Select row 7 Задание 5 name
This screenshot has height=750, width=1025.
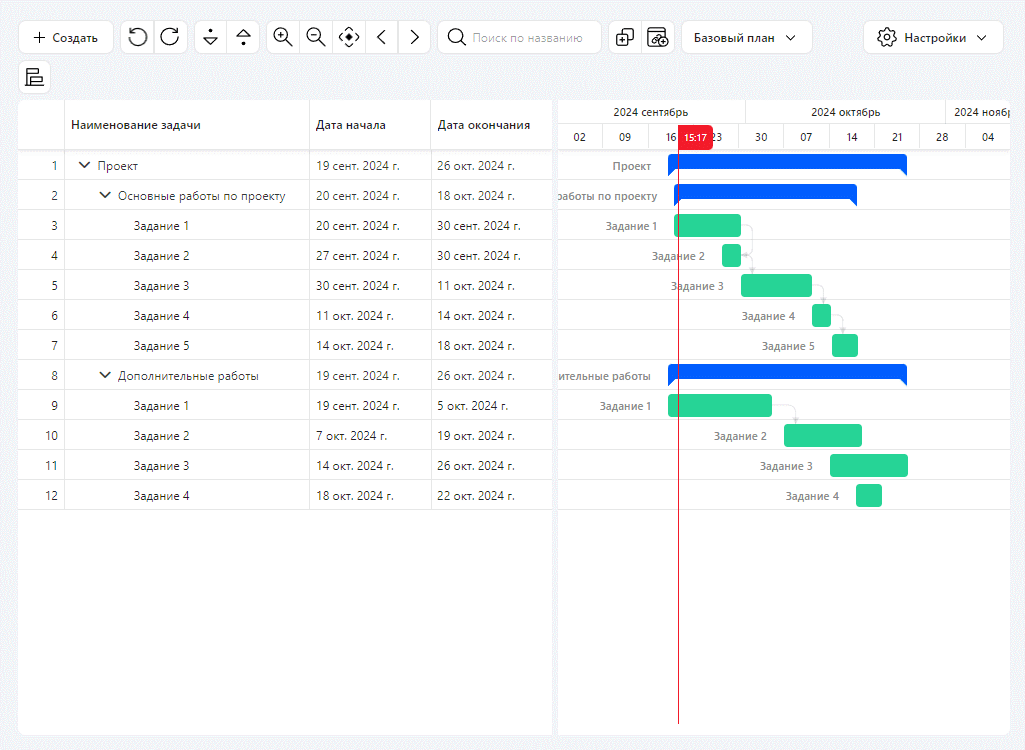161,346
